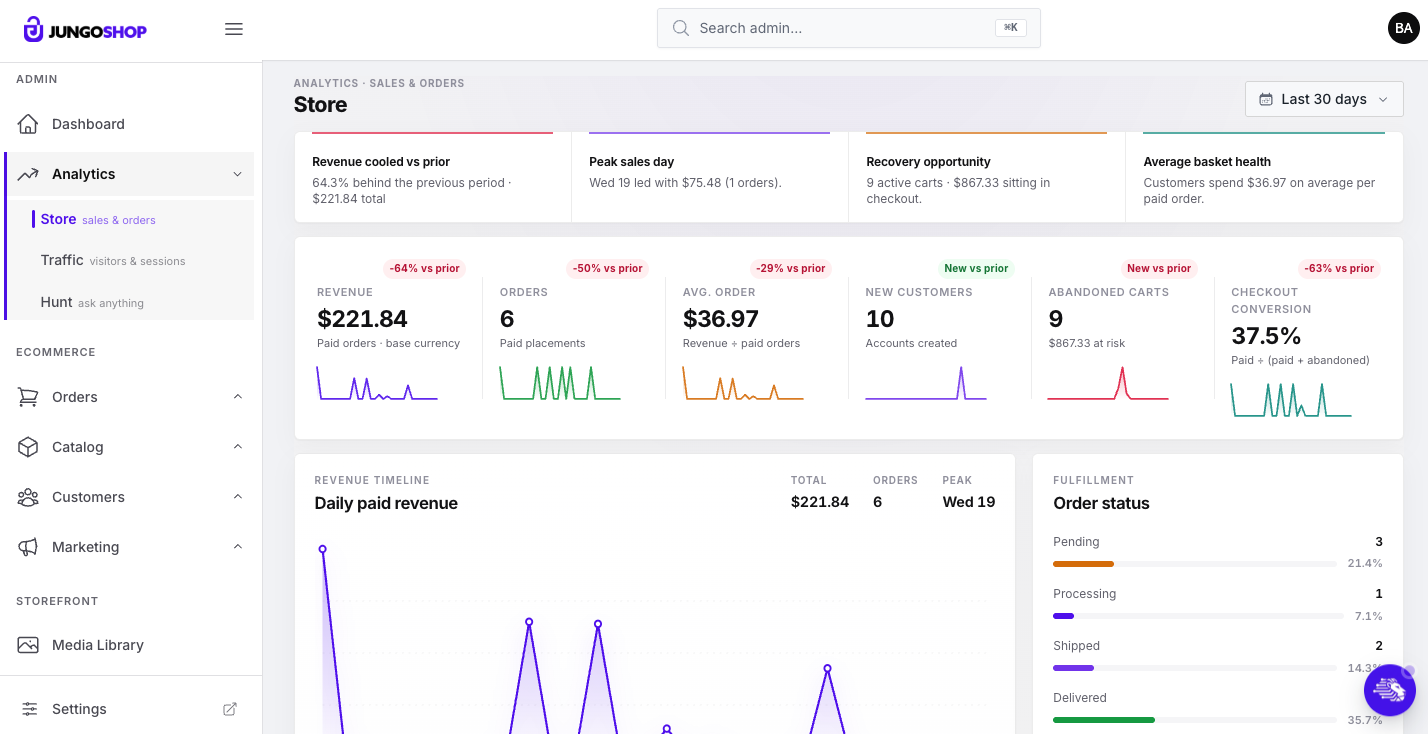Click the Shipped status progress bar
This screenshot has width=1428, height=734.
point(1195,668)
